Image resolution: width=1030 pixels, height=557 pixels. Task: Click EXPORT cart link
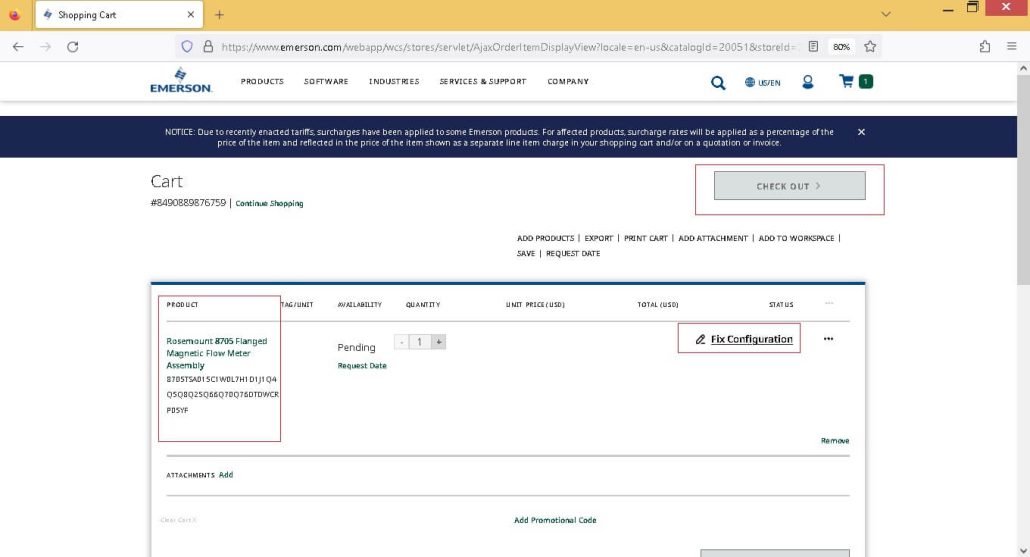[598, 238]
